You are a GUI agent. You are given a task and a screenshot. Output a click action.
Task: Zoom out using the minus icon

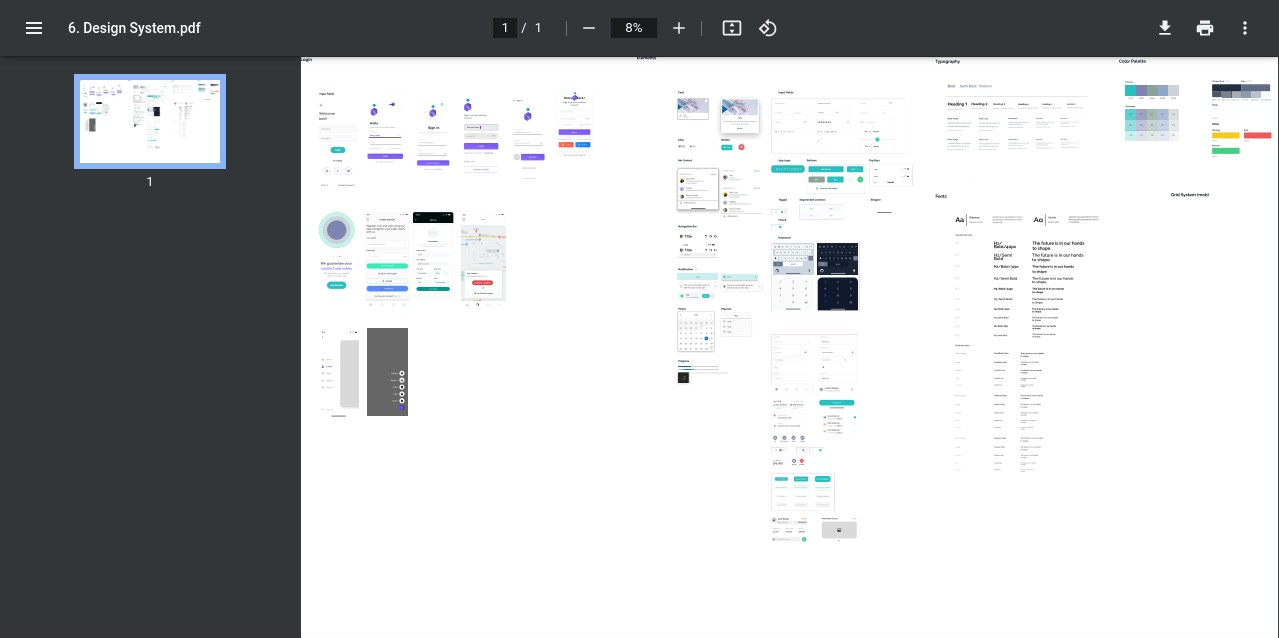(x=589, y=28)
